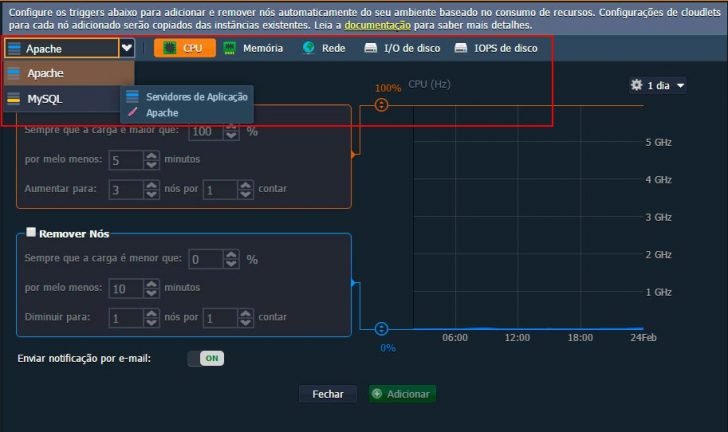Adjust the 5 minutos stepper arrows
Image resolution: width=728 pixels, height=432 pixels.
pyautogui.click(x=151, y=160)
